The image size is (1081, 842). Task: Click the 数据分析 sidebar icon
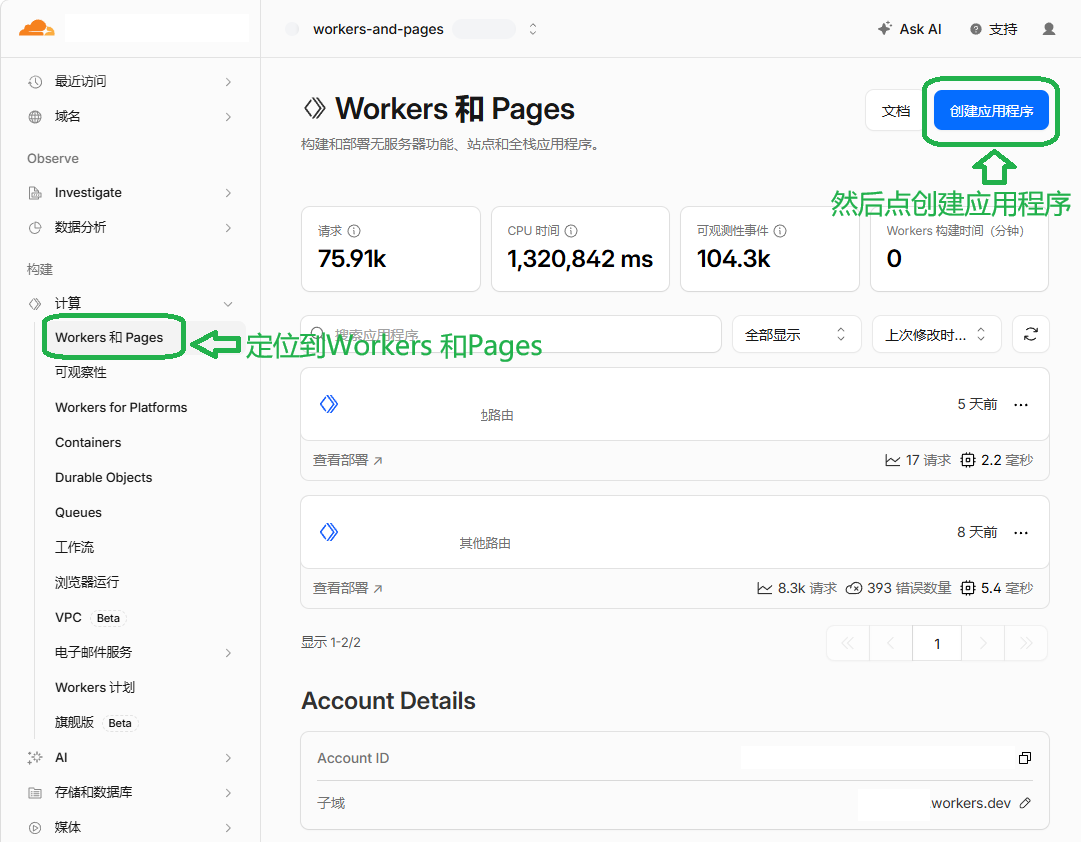click(35, 228)
